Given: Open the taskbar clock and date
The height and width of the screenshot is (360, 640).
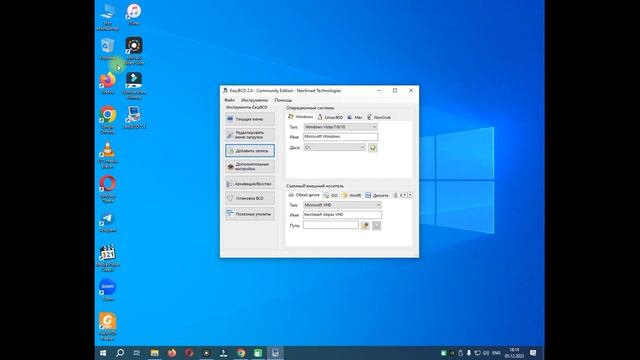Looking at the screenshot, I should (x=514, y=353).
